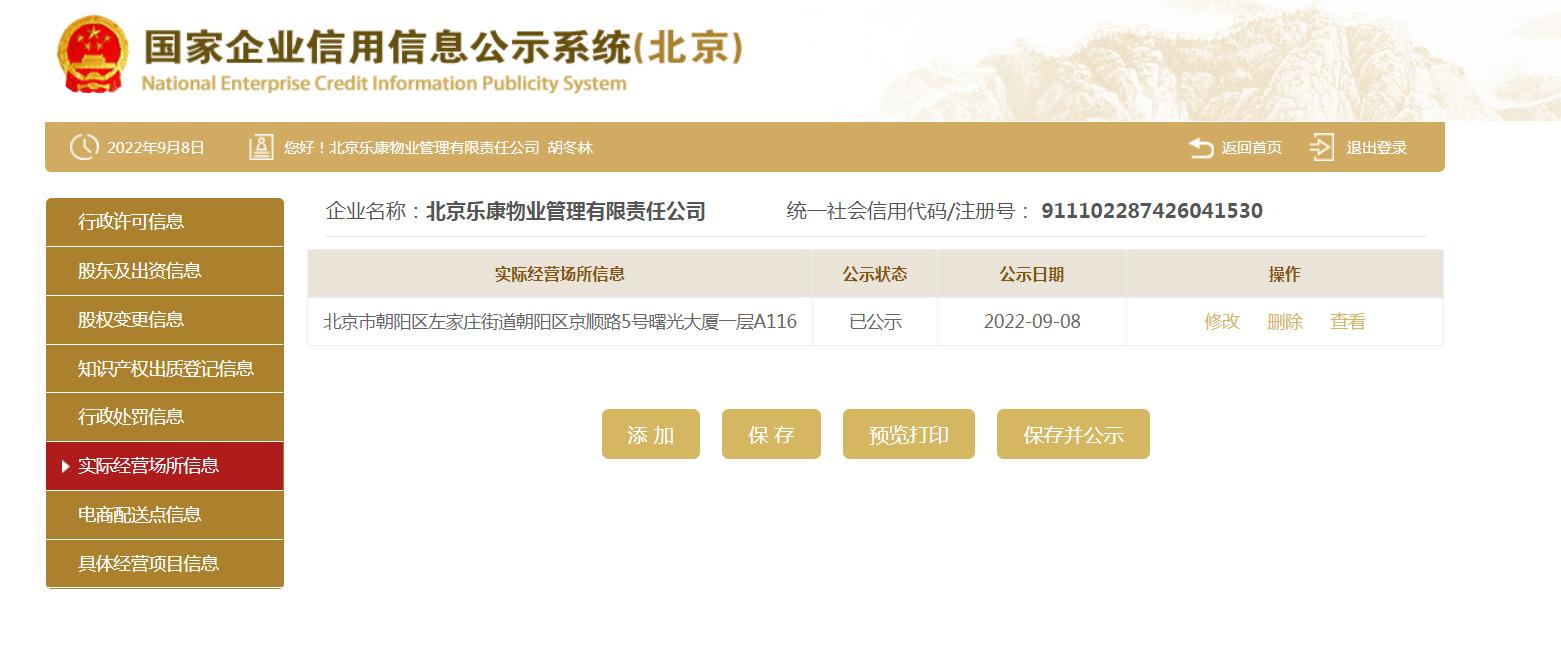The height and width of the screenshot is (652, 1561).
Task: Click 修改 for the address row
Action: (x=1221, y=322)
